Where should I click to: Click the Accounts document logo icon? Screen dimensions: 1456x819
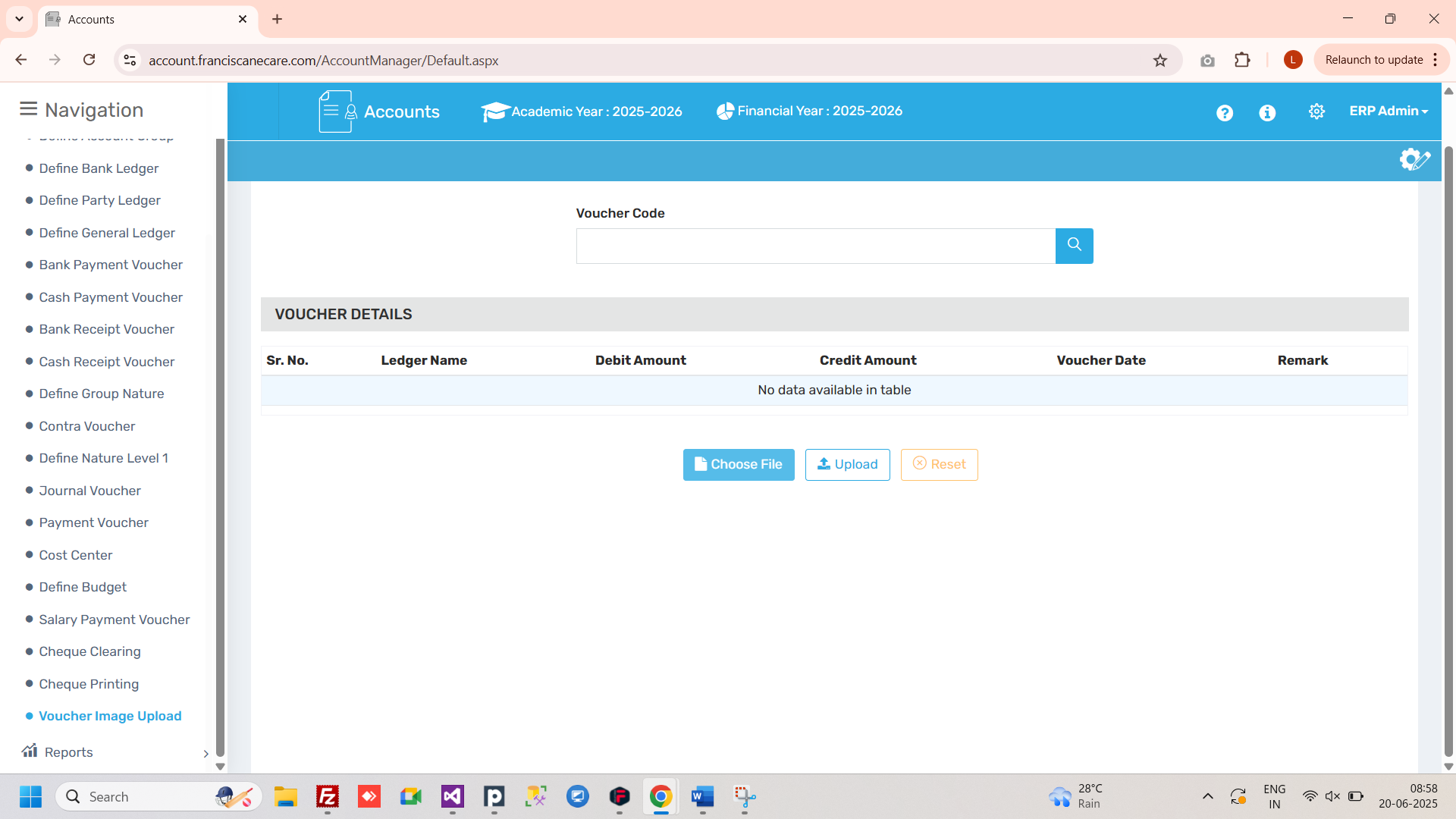click(337, 111)
